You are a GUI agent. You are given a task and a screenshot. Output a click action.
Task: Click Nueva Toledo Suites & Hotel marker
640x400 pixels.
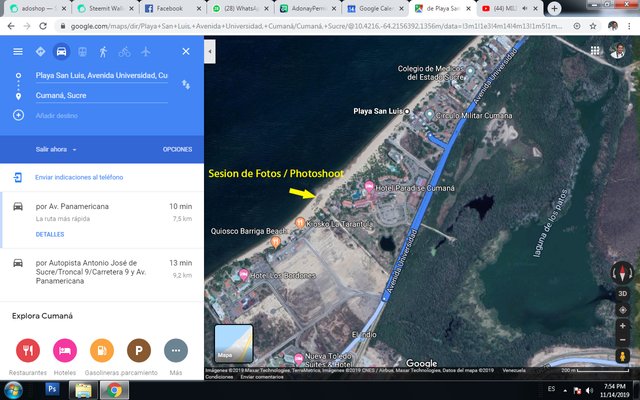pos(299,359)
